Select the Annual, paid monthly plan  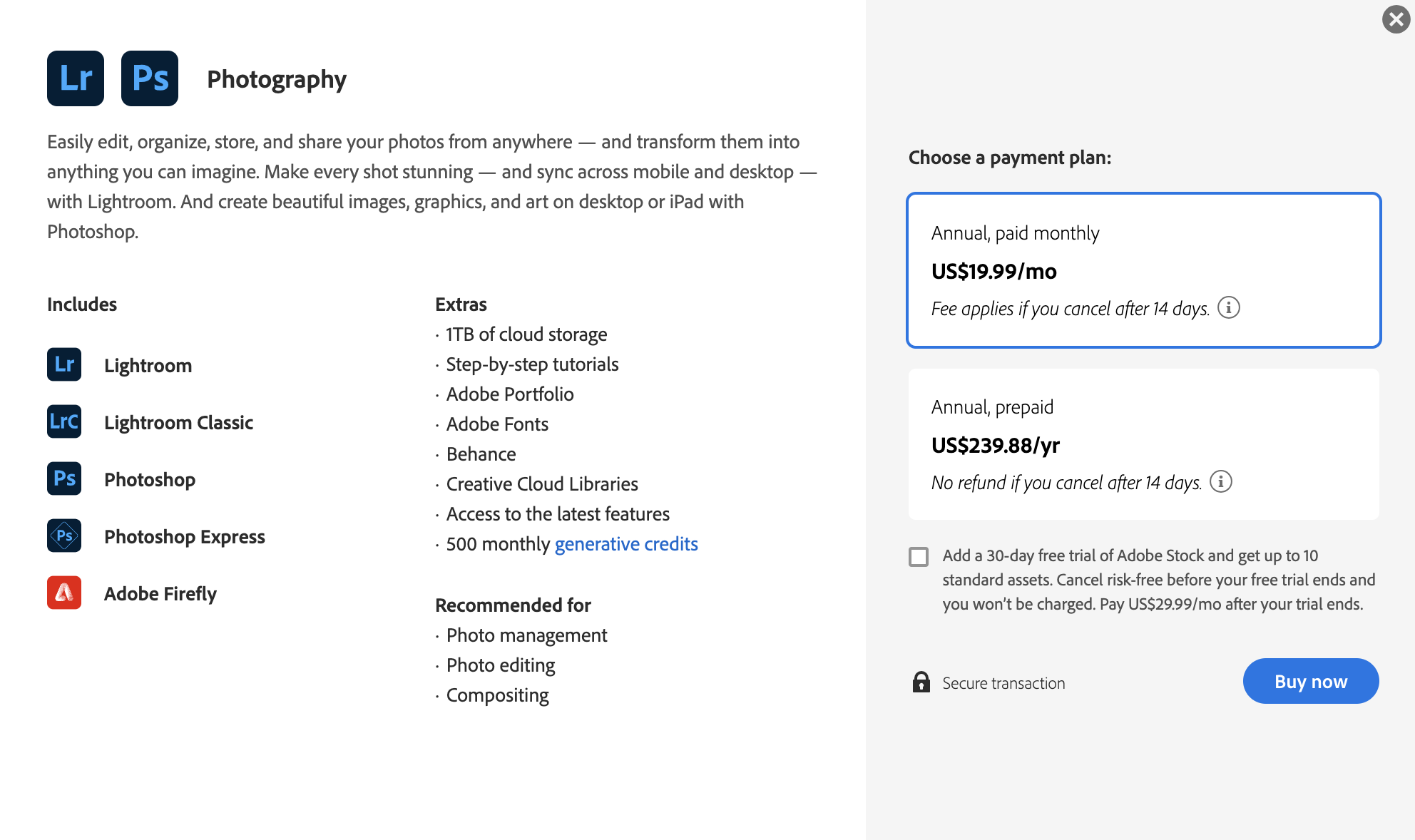tap(1143, 270)
